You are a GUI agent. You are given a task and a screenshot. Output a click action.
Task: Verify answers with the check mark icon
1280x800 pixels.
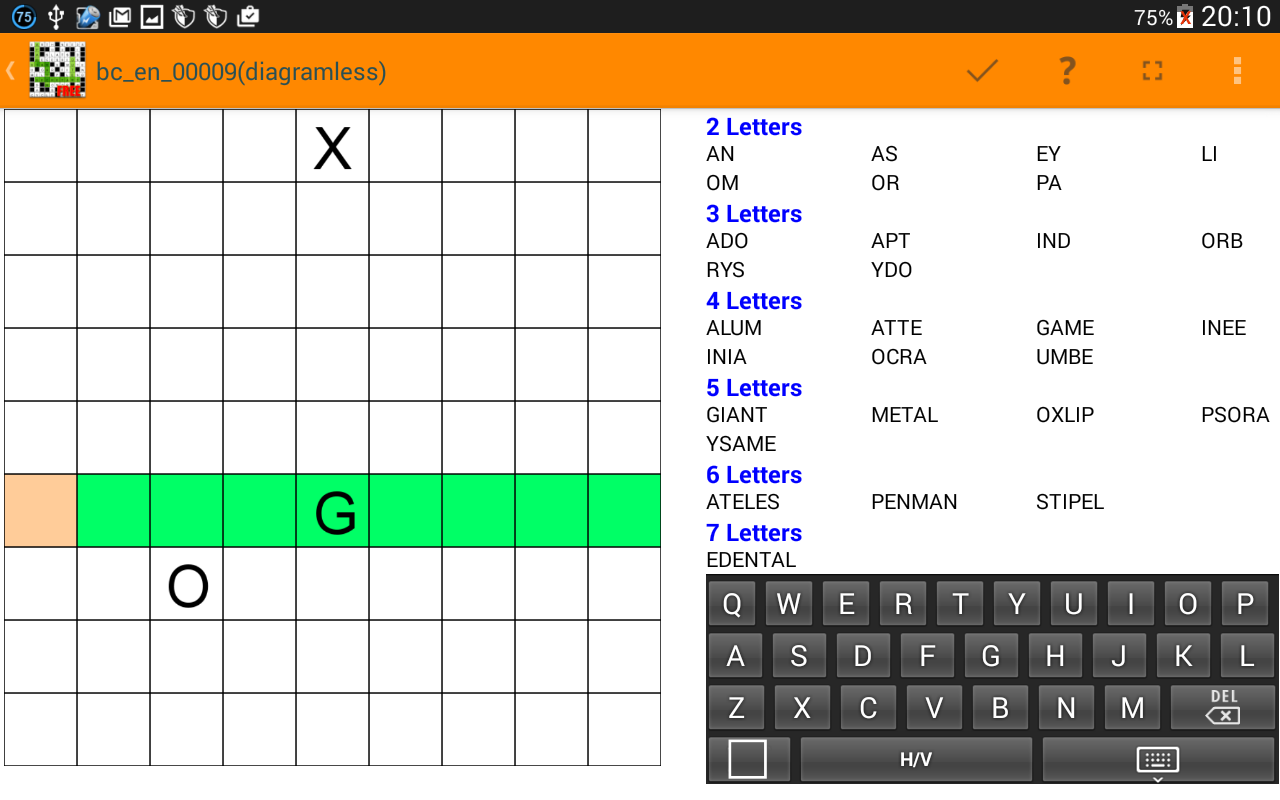click(981, 70)
